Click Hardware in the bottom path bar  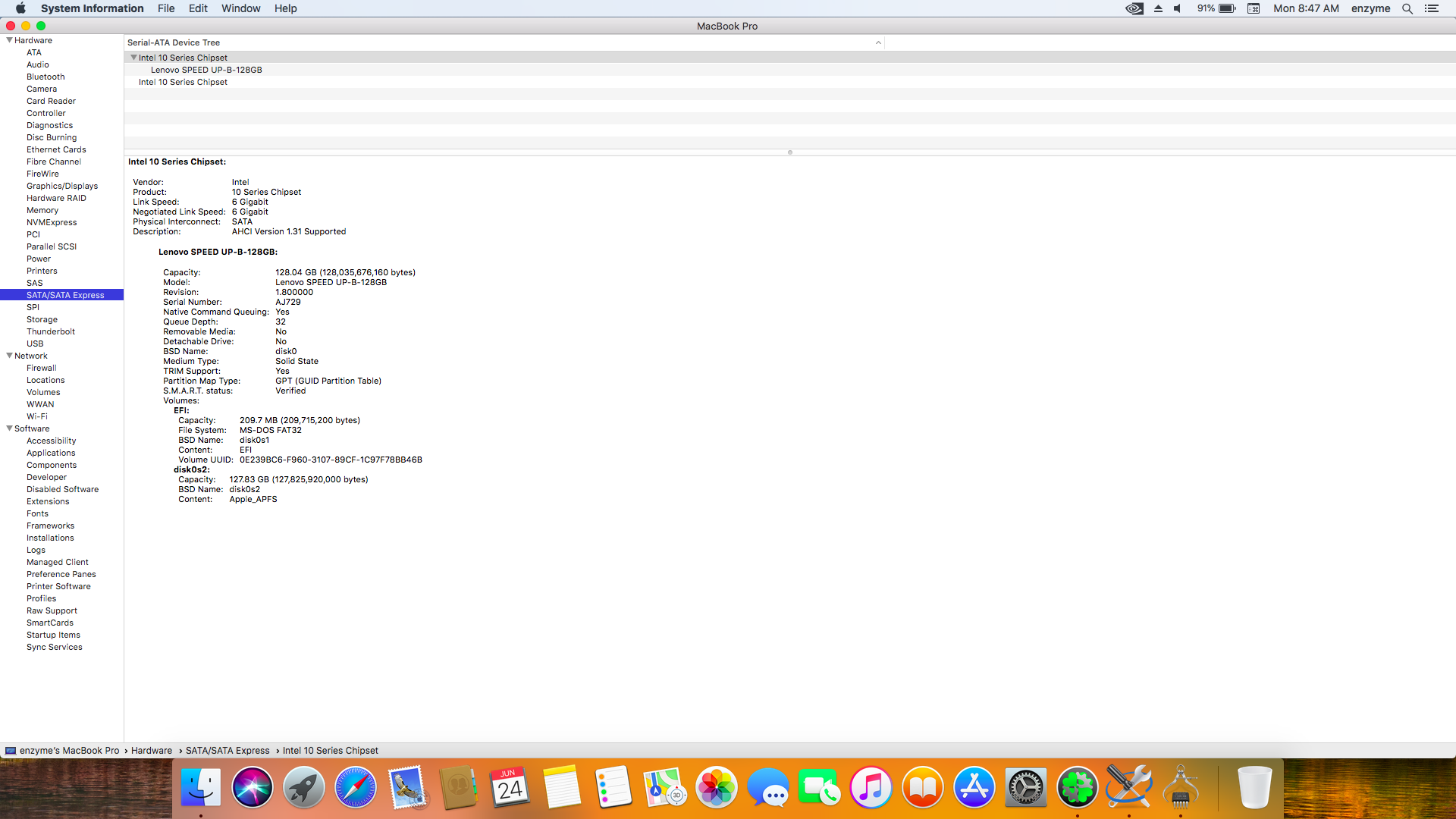click(x=152, y=751)
